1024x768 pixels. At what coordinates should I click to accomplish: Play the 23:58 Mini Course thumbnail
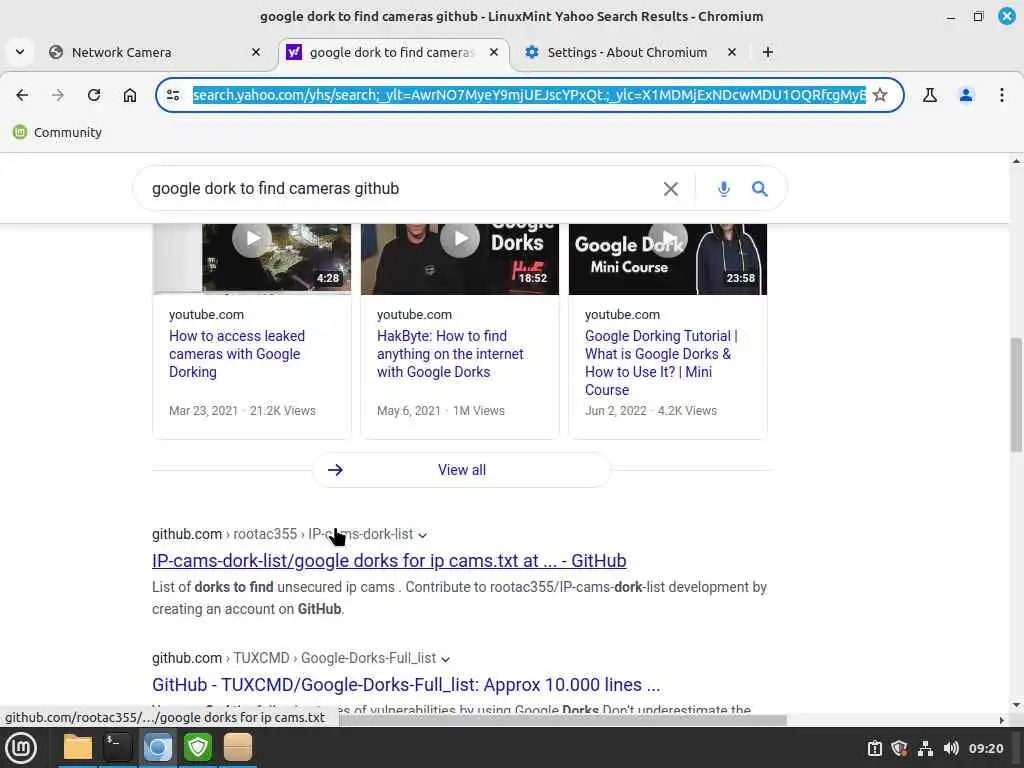click(x=667, y=258)
